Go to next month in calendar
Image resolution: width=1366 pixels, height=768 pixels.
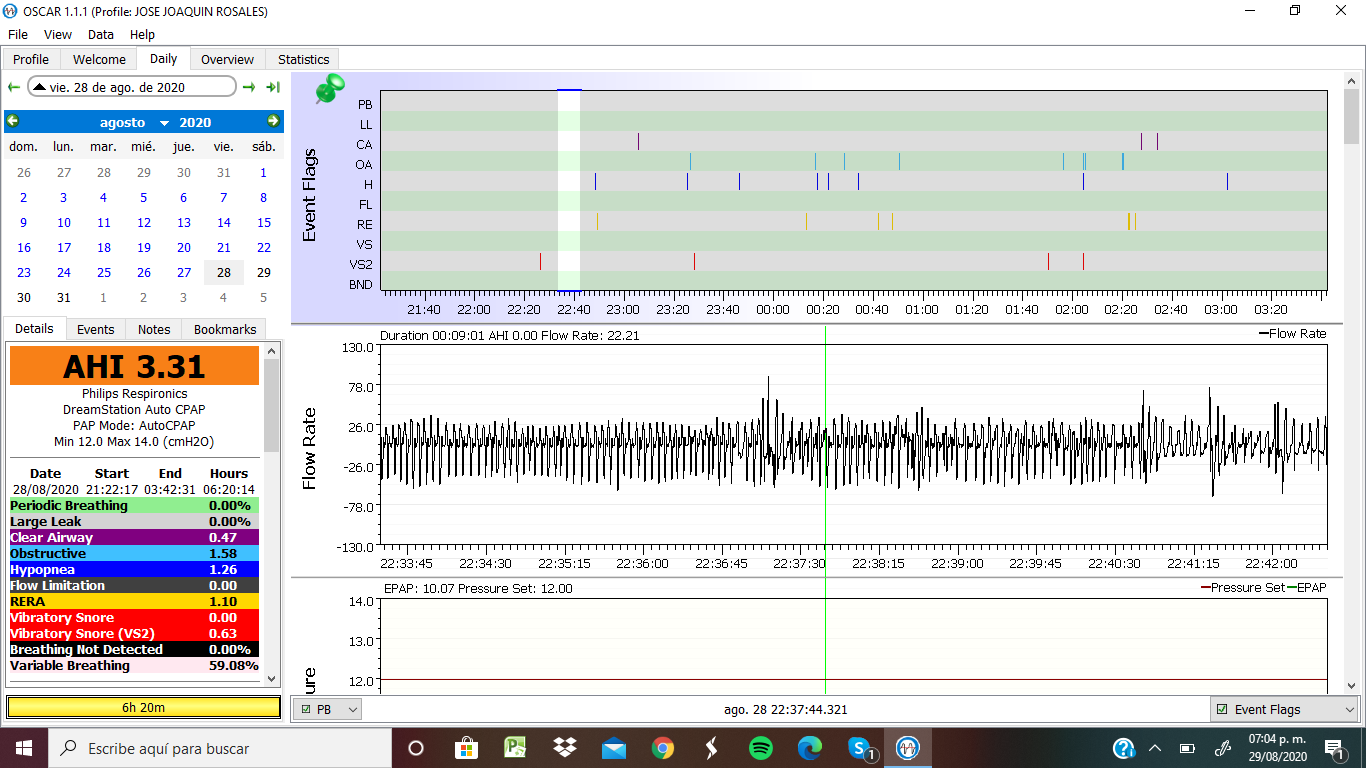tap(273, 121)
